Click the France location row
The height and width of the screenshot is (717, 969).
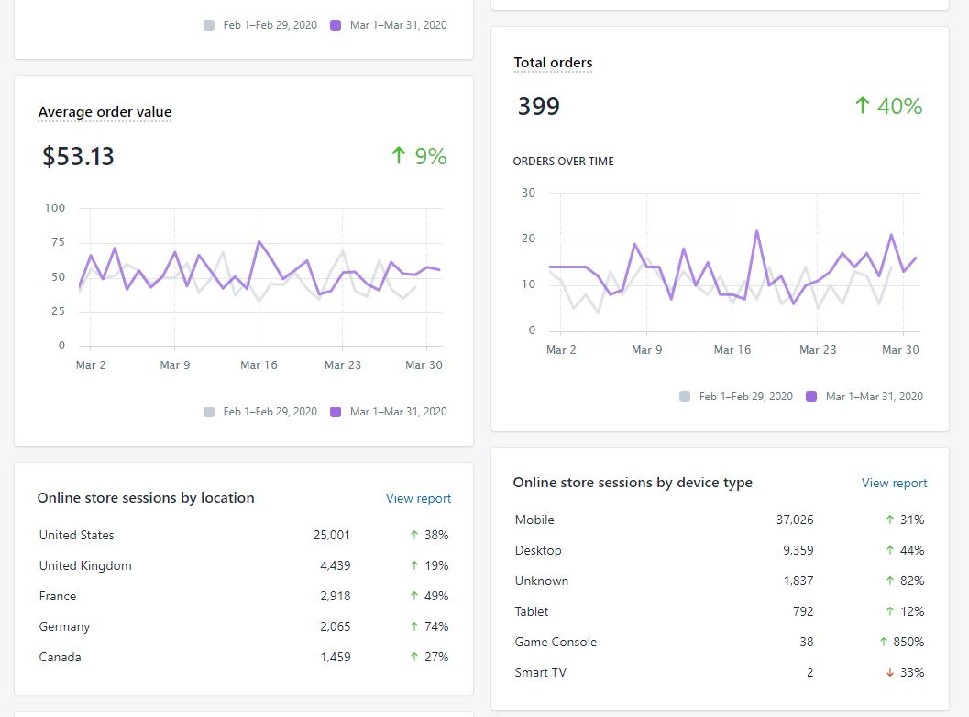coord(243,596)
